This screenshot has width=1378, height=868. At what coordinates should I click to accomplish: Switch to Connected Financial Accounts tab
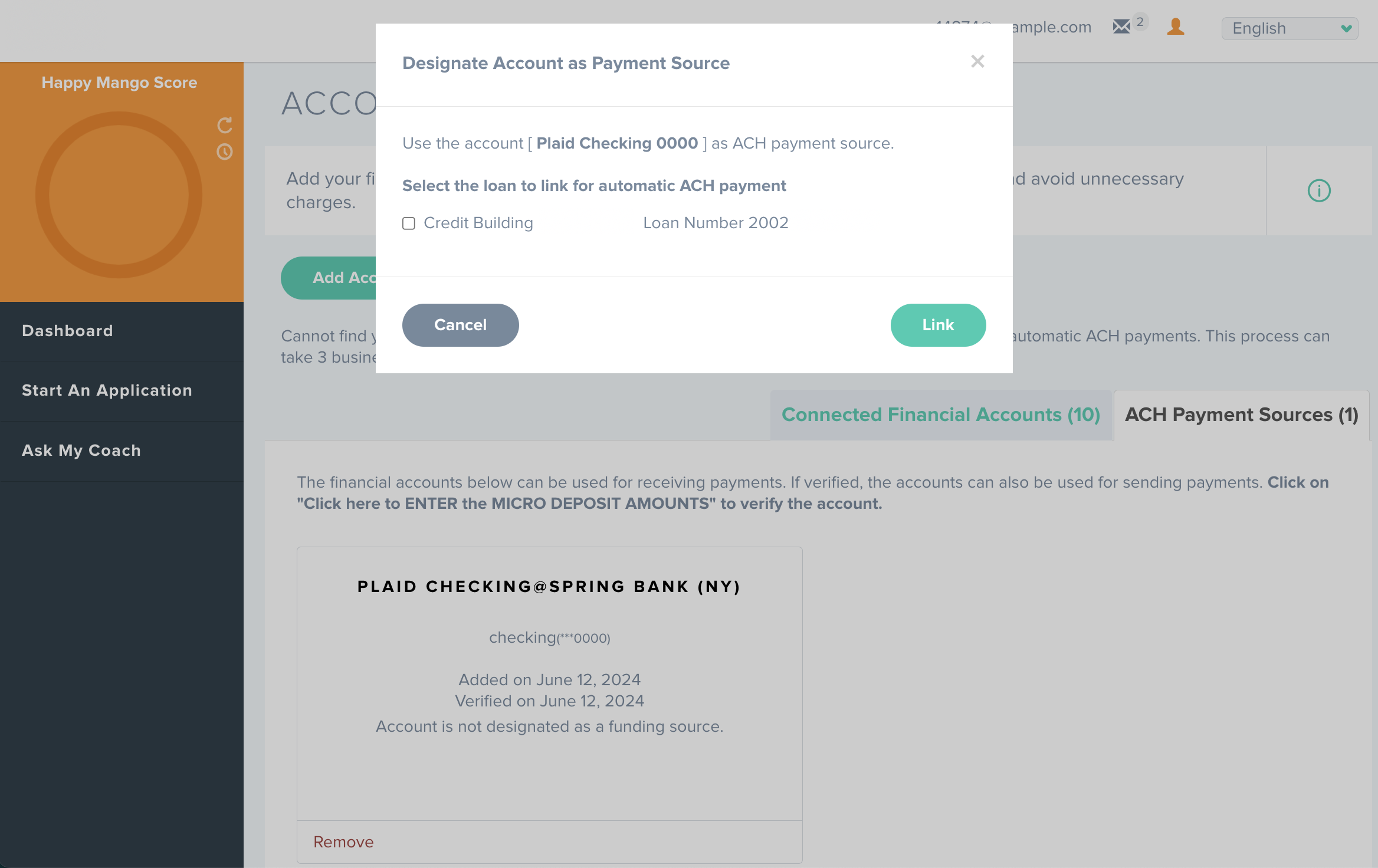tap(940, 415)
